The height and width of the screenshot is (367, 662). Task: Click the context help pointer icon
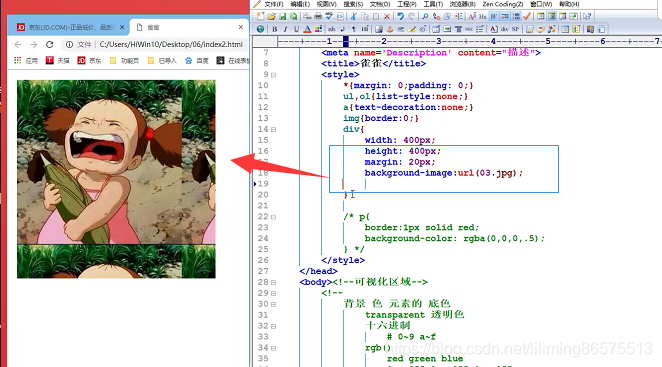click(x=587, y=16)
